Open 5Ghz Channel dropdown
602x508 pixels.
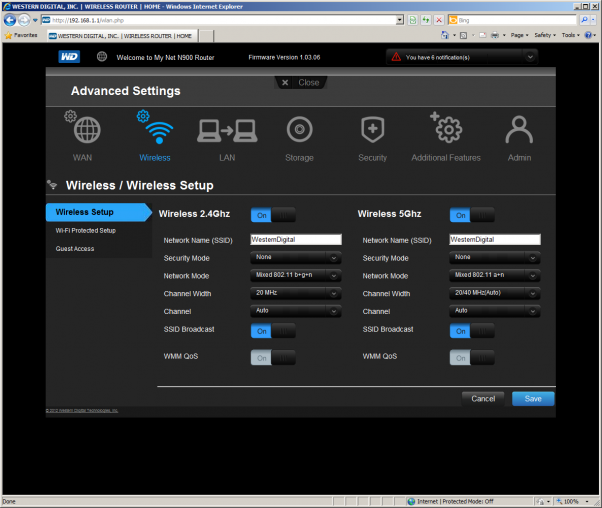coord(494,311)
